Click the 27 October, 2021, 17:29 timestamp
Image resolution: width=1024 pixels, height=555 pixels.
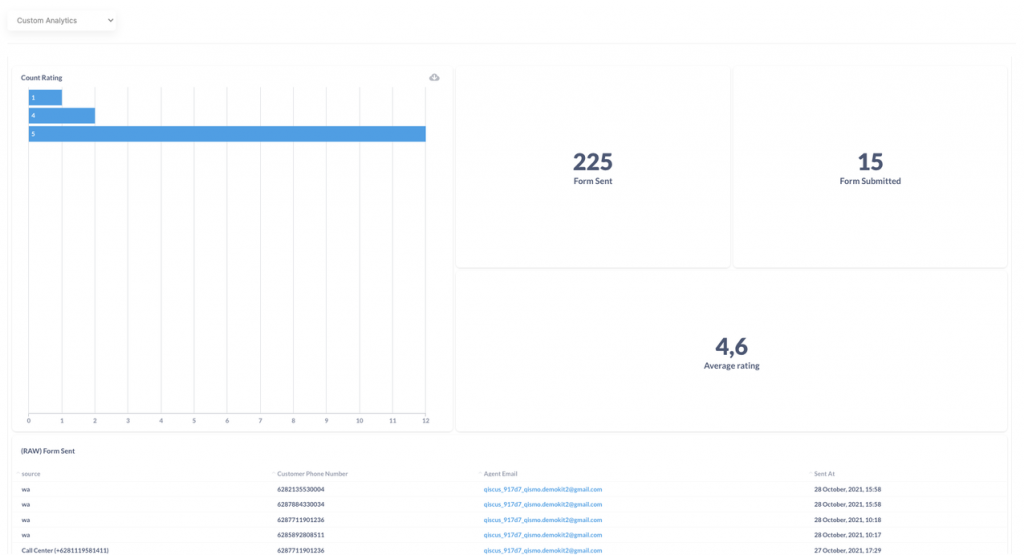click(x=847, y=550)
